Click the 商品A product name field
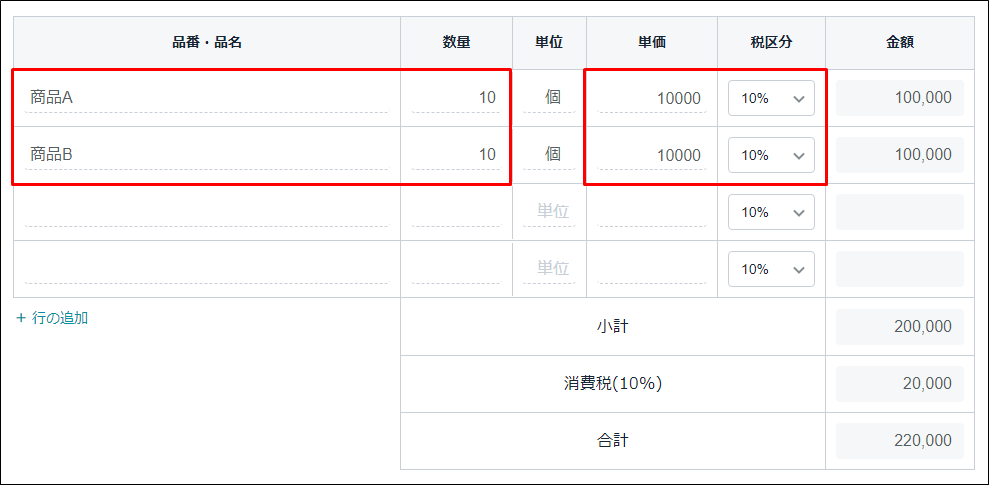This screenshot has width=989, height=485. (x=206, y=98)
